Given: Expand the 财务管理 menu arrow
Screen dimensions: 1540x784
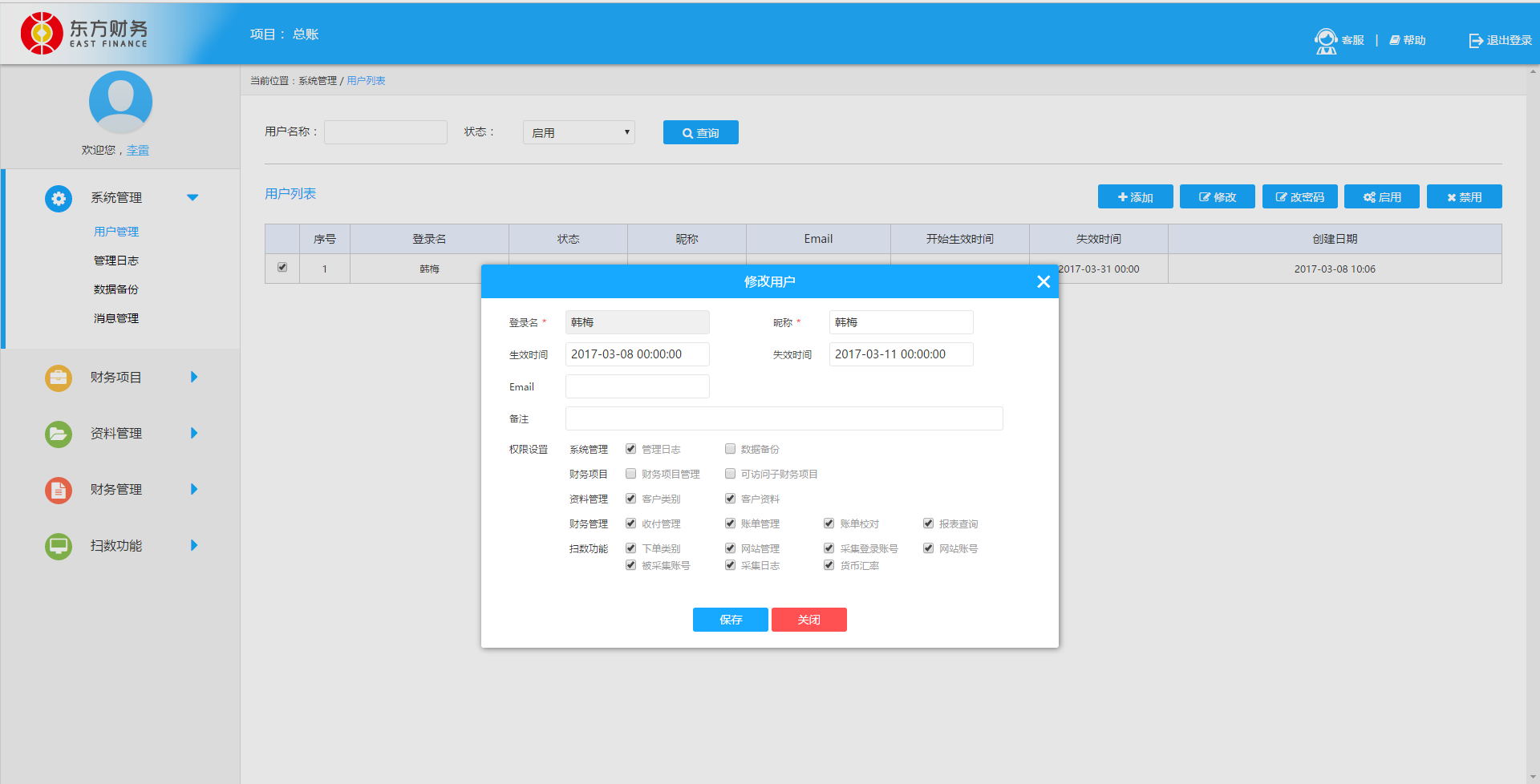Looking at the screenshot, I should [x=194, y=489].
